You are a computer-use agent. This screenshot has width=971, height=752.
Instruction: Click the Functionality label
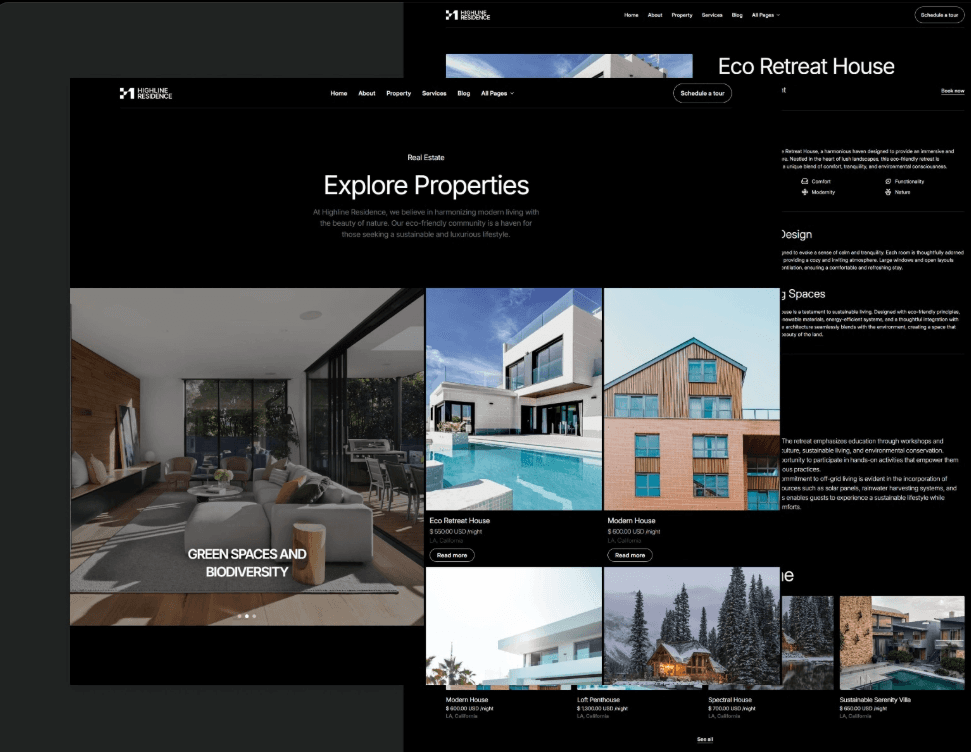tap(909, 181)
